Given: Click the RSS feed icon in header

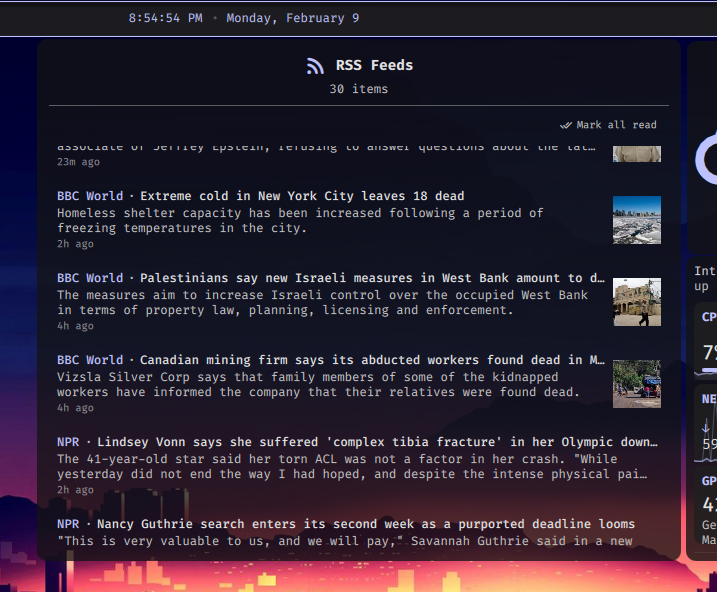Looking at the screenshot, I should tap(315, 66).
